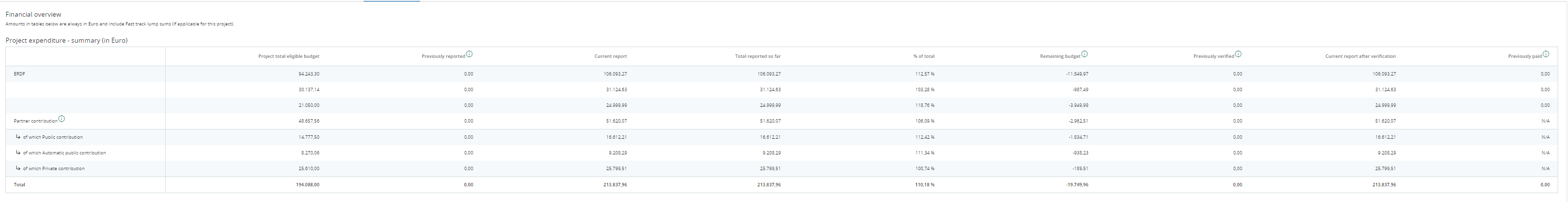Click the Project total eligible budget header
The width and height of the screenshot is (1568, 202).
[x=288, y=56]
